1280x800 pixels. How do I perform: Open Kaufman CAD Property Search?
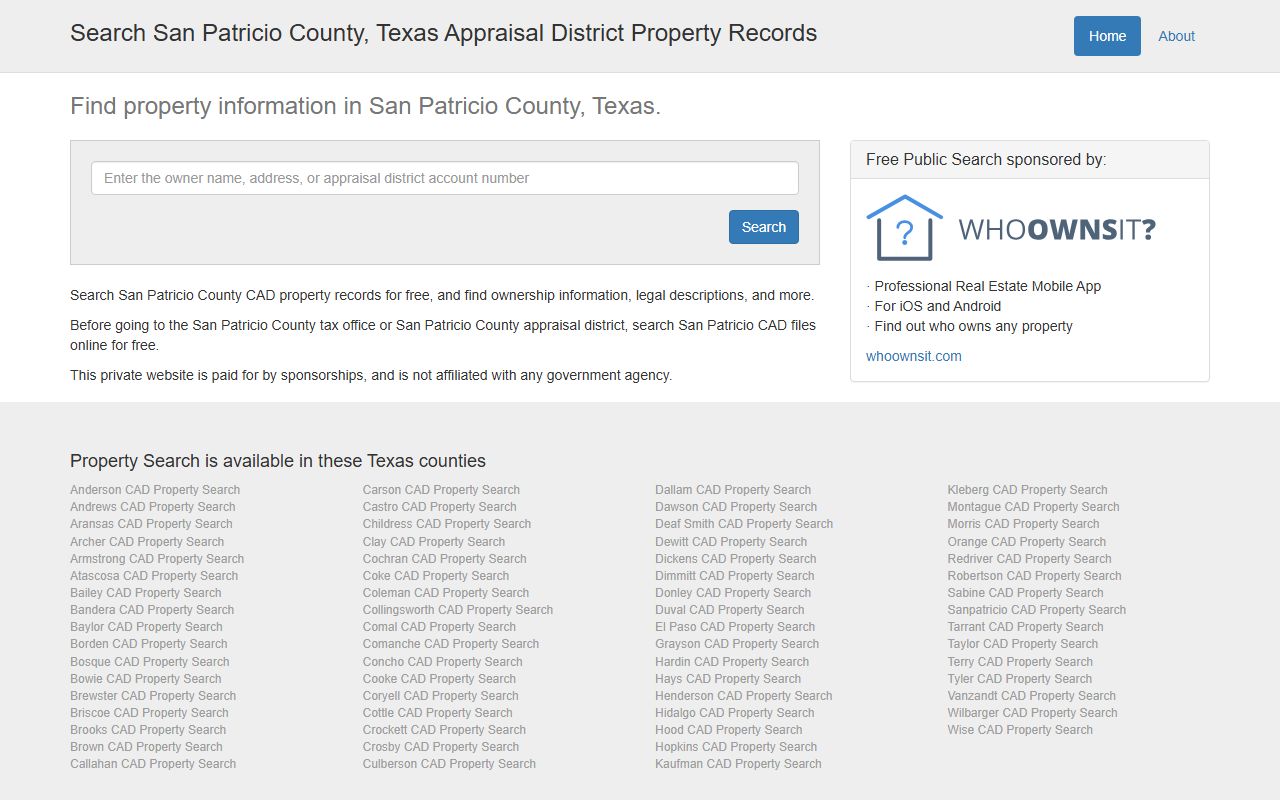tap(738, 764)
